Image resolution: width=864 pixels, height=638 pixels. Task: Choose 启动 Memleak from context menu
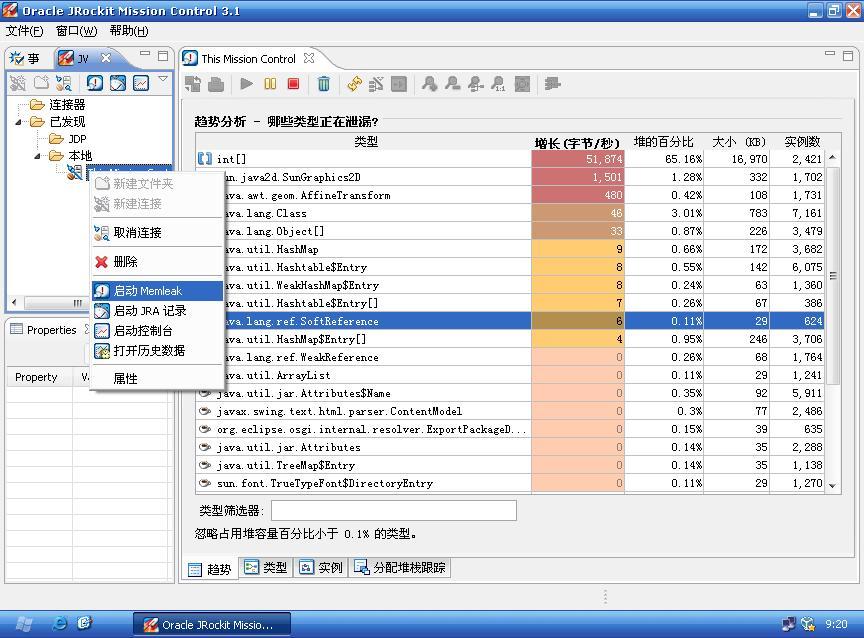pyautogui.click(x=157, y=291)
